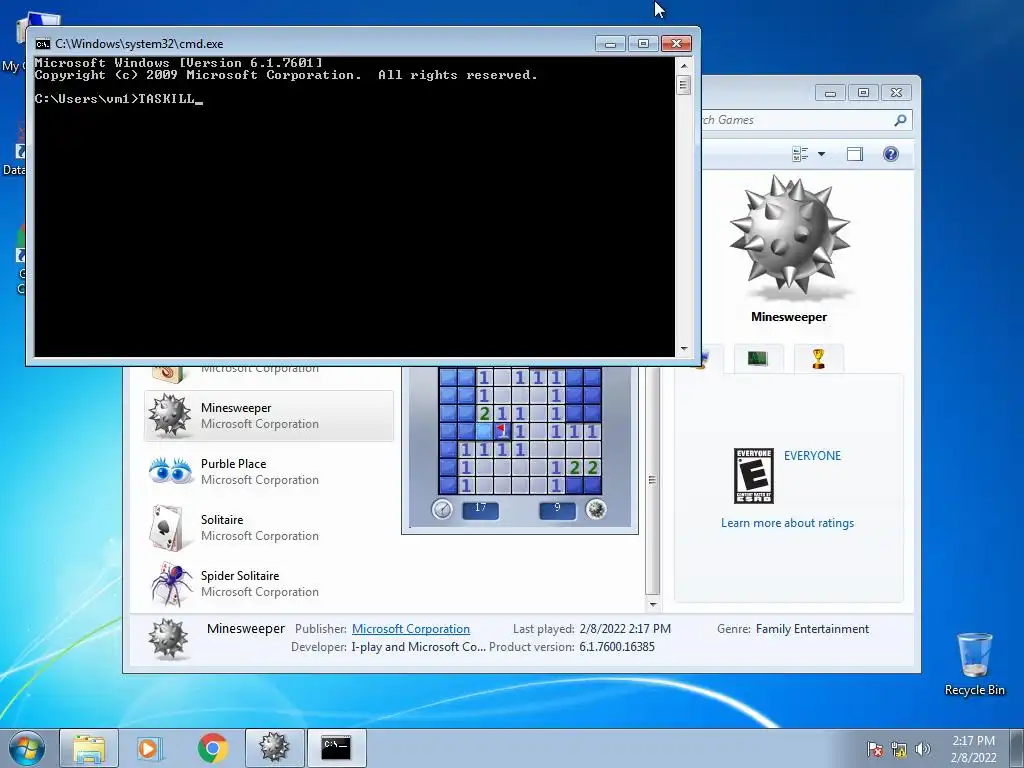Click the large Minesweeper preview image
Image resolution: width=1024 pixels, height=768 pixels.
coord(790,236)
